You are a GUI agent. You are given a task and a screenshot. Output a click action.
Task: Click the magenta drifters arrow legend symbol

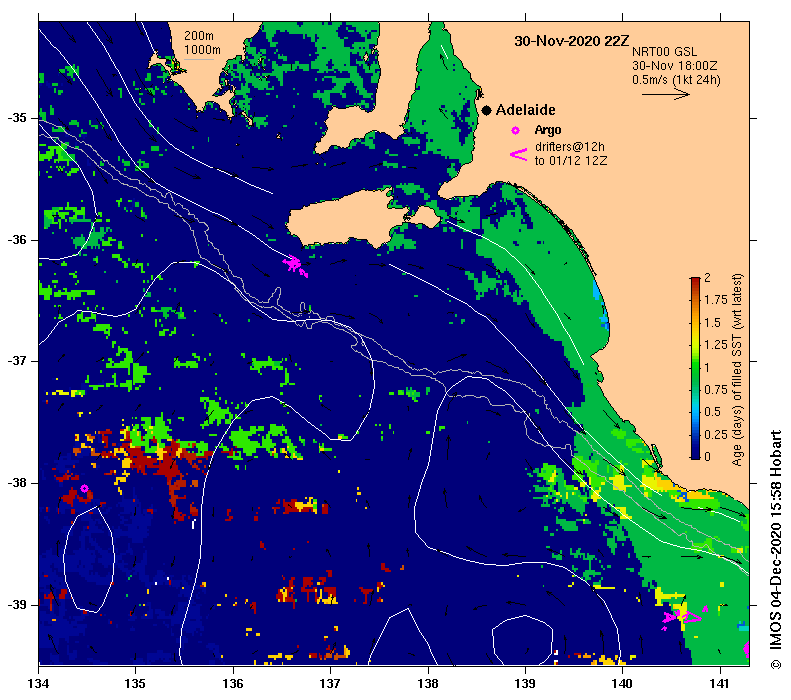(519, 154)
